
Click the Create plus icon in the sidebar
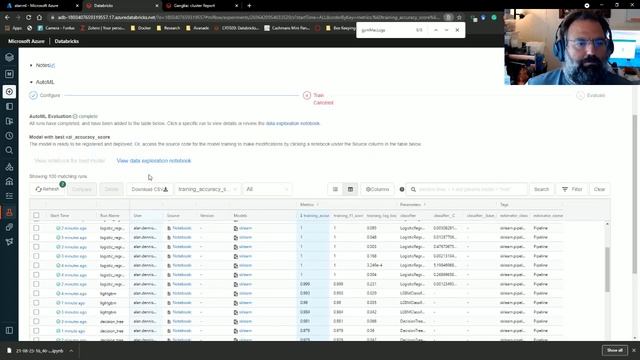pyautogui.click(x=9, y=91)
